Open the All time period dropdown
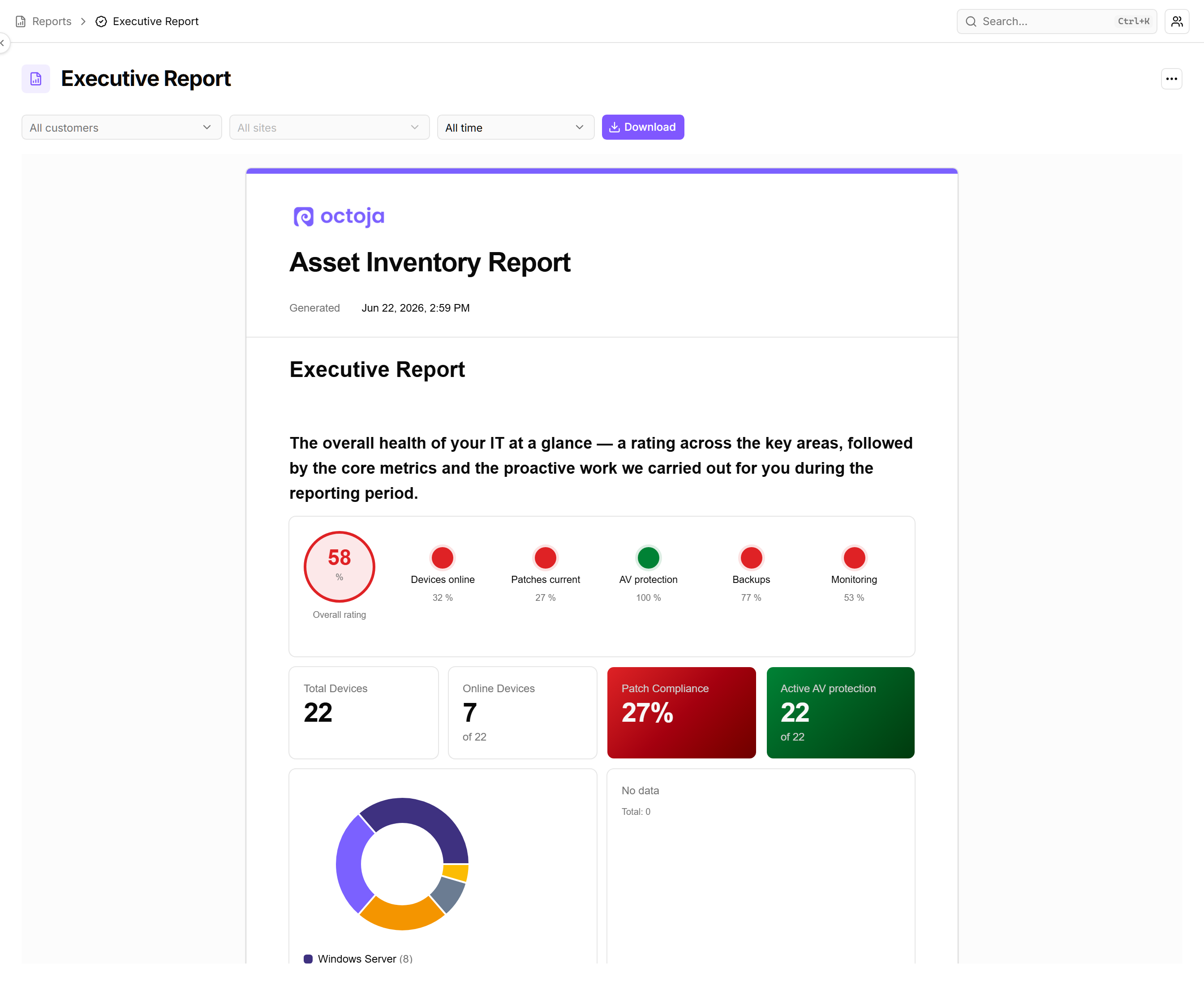 pyautogui.click(x=516, y=128)
